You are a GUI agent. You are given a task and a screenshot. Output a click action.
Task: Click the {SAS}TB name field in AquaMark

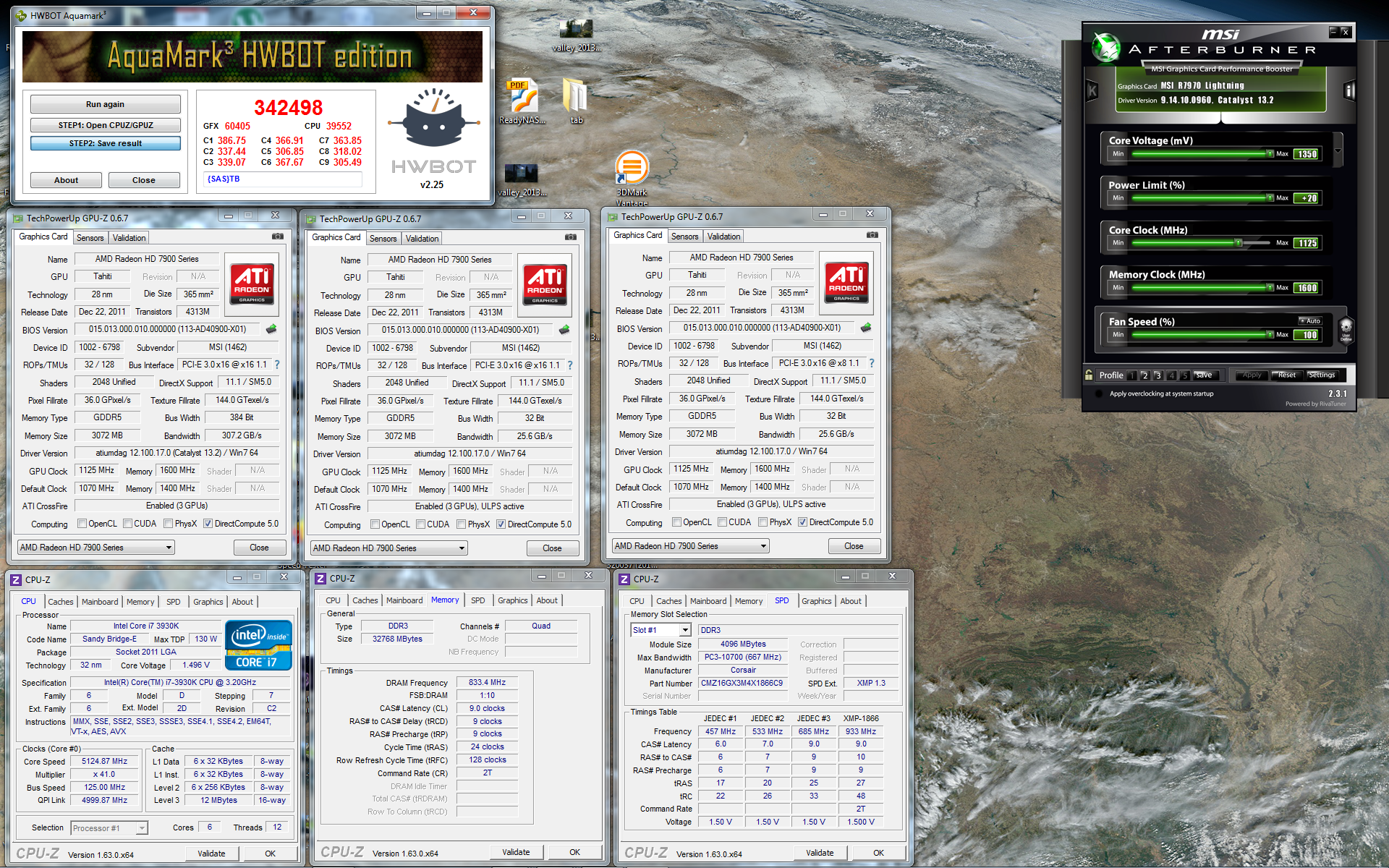click(x=284, y=179)
